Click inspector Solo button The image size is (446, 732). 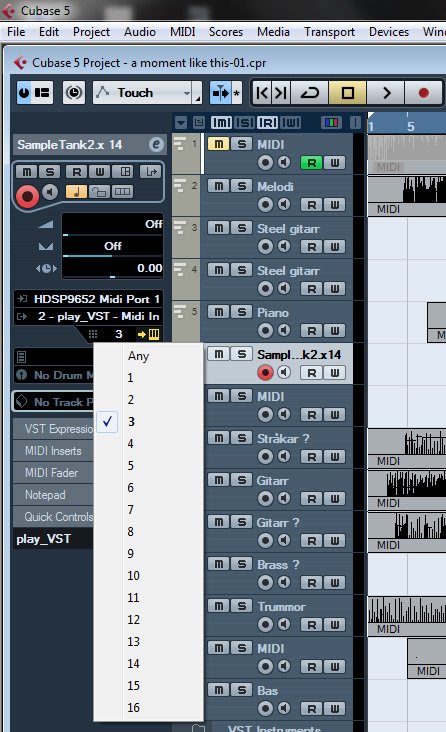click(49, 171)
